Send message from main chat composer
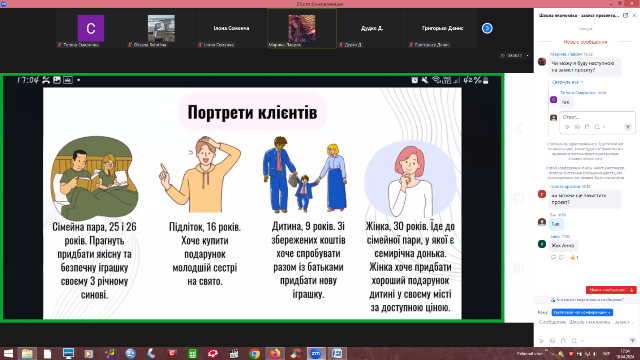The height and width of the screenshot is (360, 640). click(632, 340)
